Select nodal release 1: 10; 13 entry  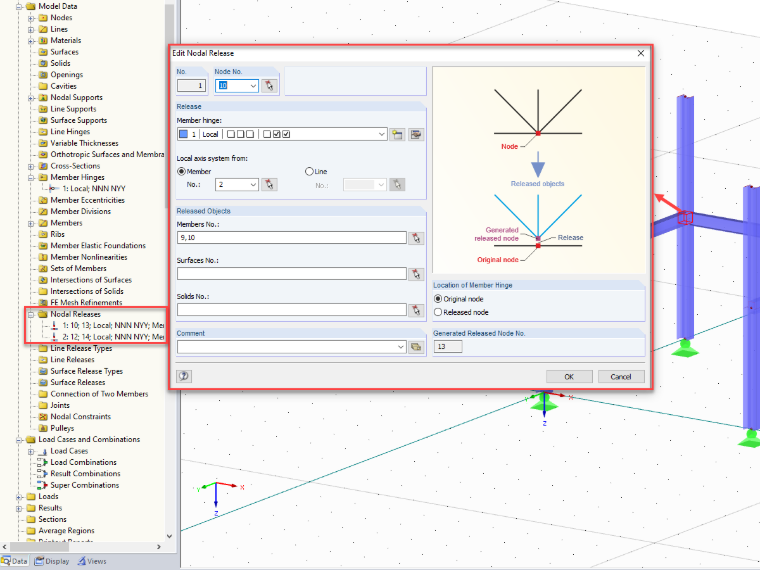[113, 325]
